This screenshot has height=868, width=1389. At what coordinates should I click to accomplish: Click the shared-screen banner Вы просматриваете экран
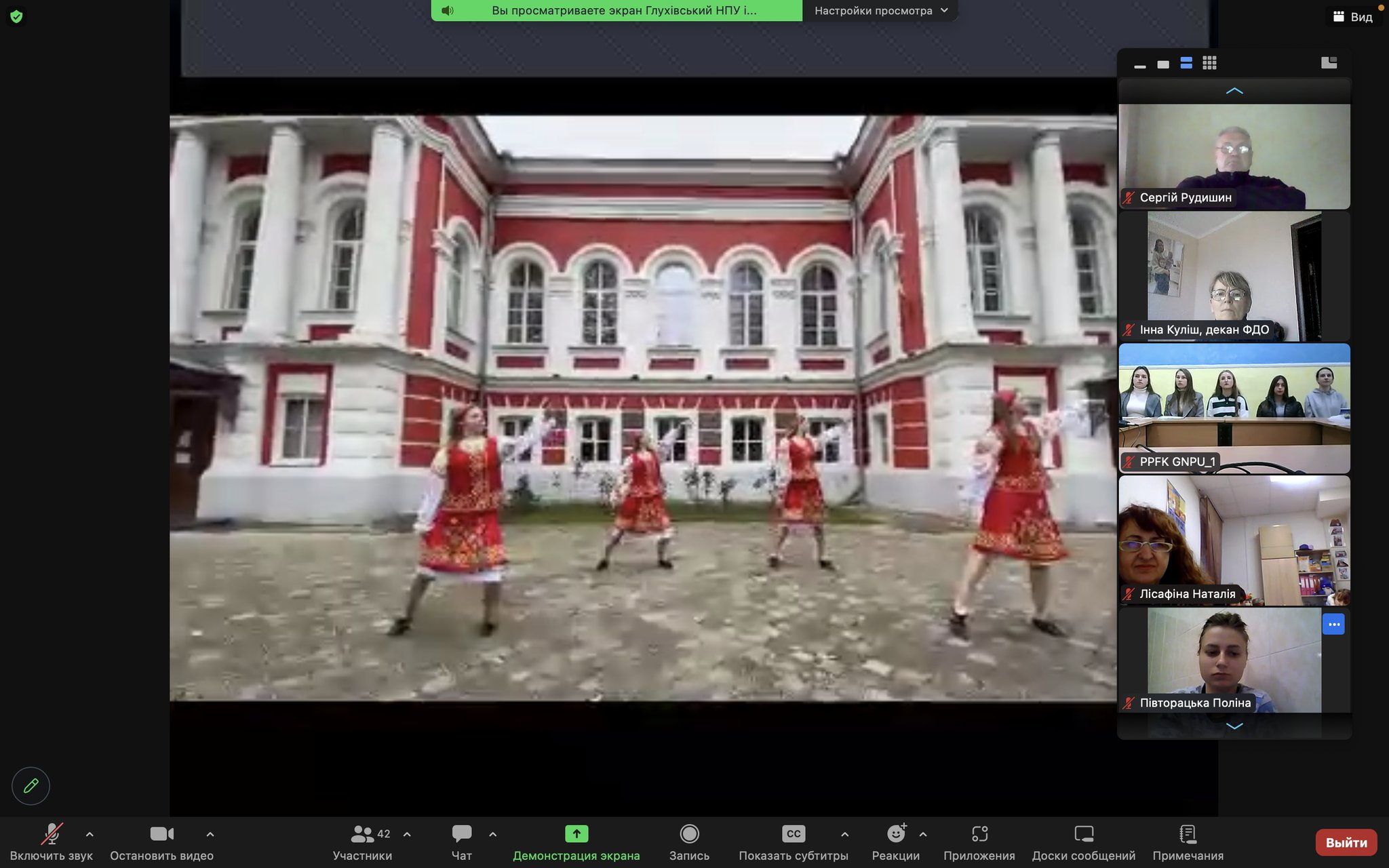[617, 11]
